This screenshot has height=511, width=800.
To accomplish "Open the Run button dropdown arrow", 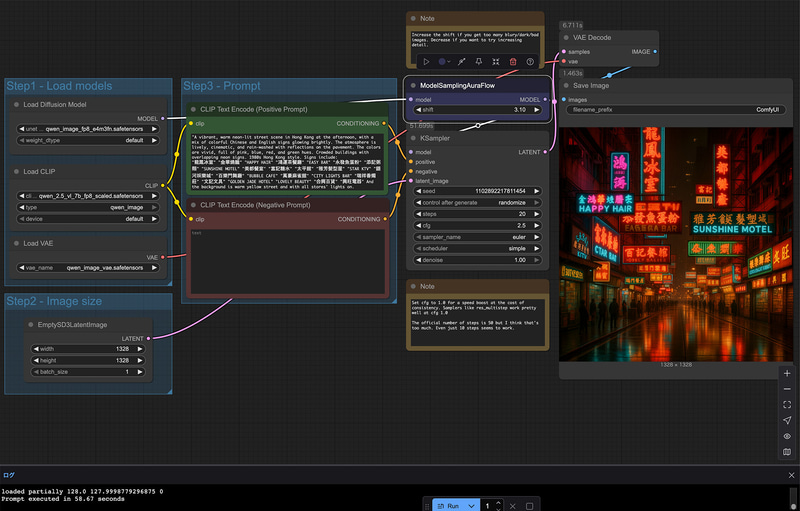I will [x=471, y=506].
